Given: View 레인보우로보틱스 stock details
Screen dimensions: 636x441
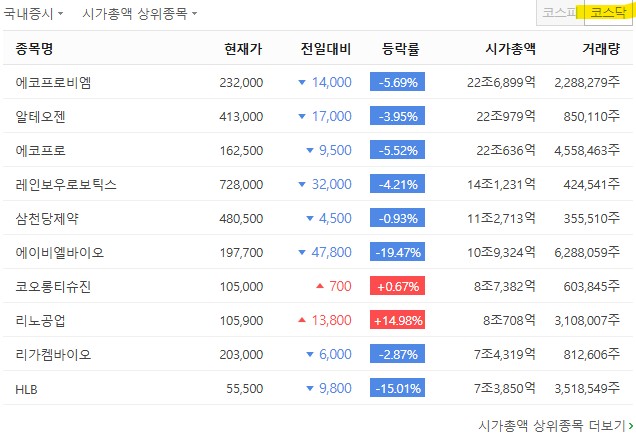Looking at the screenshot, I should (x=66, y=185).
